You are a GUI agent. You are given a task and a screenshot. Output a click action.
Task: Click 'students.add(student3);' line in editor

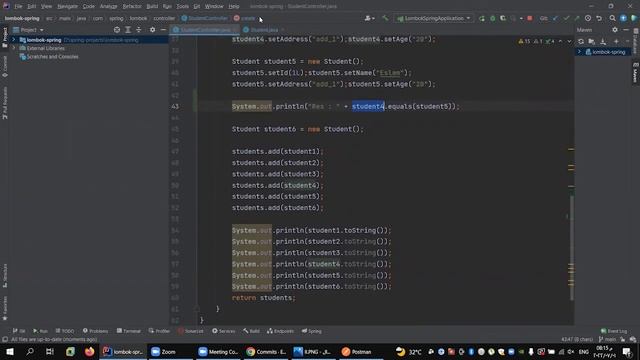click(278, 174)
